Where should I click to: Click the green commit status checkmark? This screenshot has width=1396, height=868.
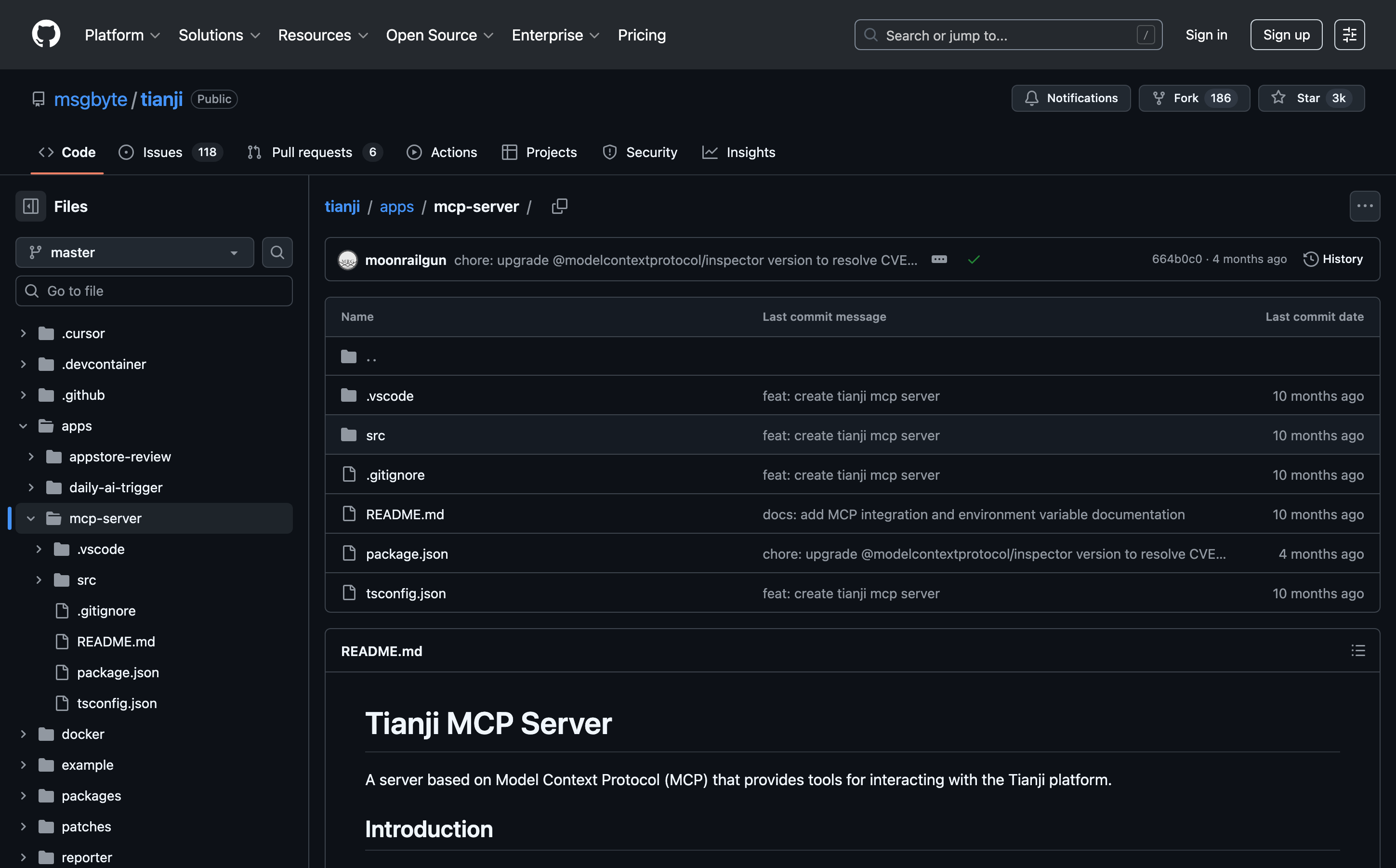(974, 260)
